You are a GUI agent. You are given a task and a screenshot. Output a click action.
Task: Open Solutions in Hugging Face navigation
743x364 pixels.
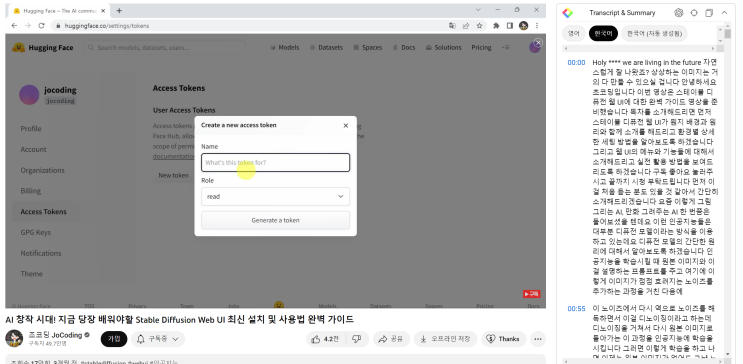point(444,47)
